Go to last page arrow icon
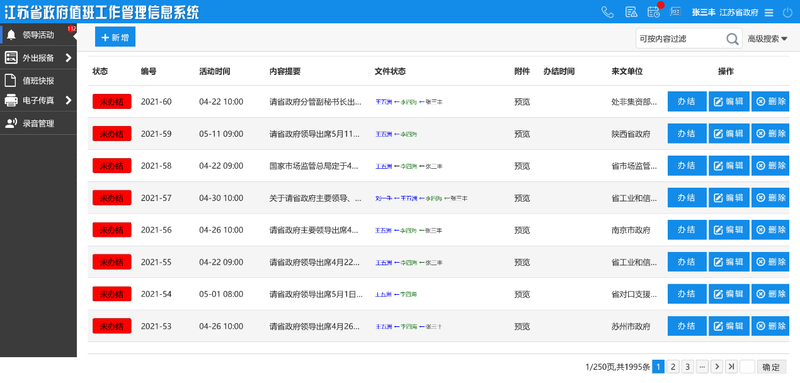Image resolution: width=800 pixels, height=383 pixels. [x=732, y=367]
